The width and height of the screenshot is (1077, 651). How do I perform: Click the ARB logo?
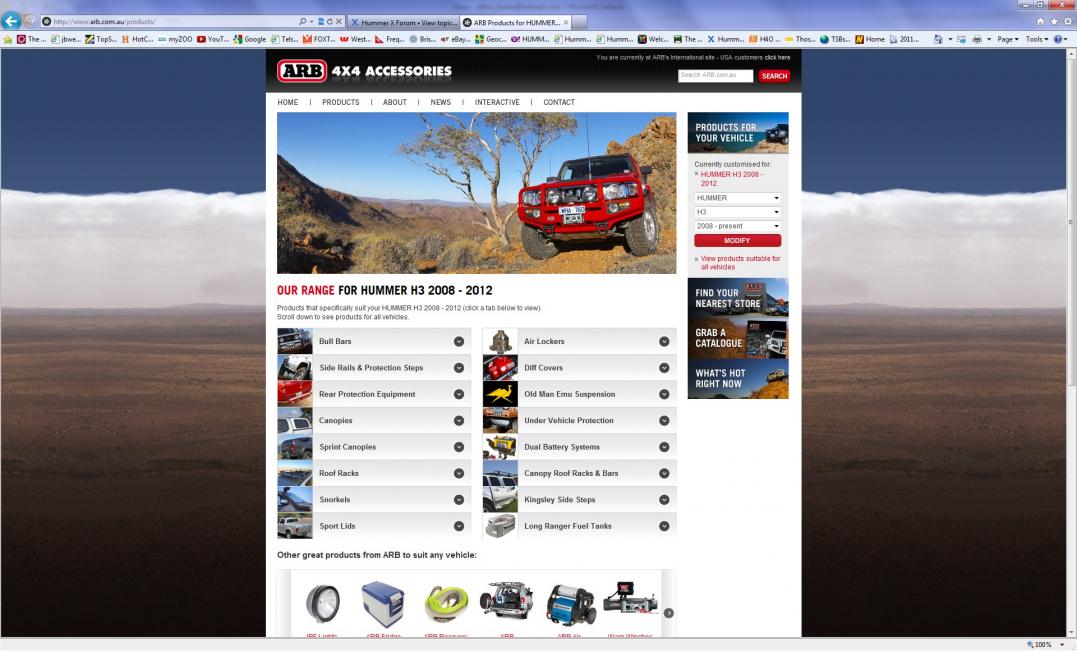click(x=302, y=71)
